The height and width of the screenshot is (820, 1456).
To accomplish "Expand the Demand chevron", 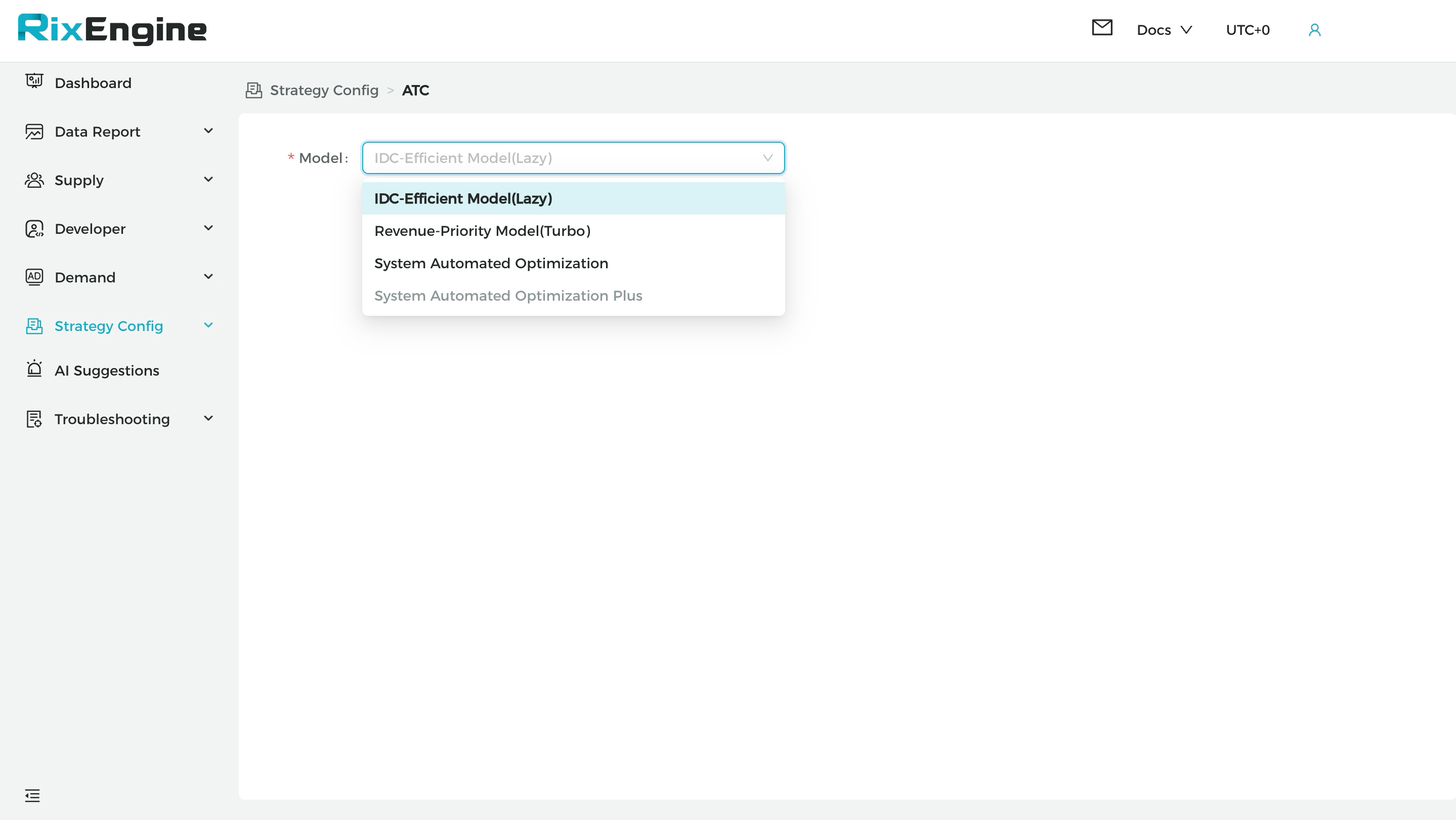I will pyautogui.click(x=208, y=277).
